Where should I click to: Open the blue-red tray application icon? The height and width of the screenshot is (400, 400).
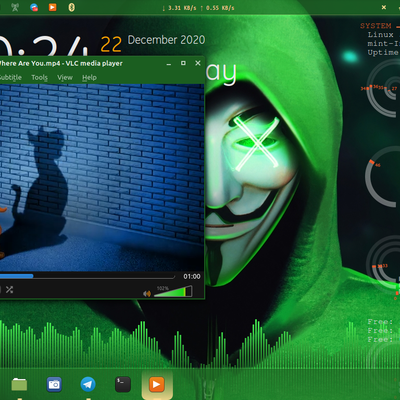pyautogui.click(x=34, y=7)
